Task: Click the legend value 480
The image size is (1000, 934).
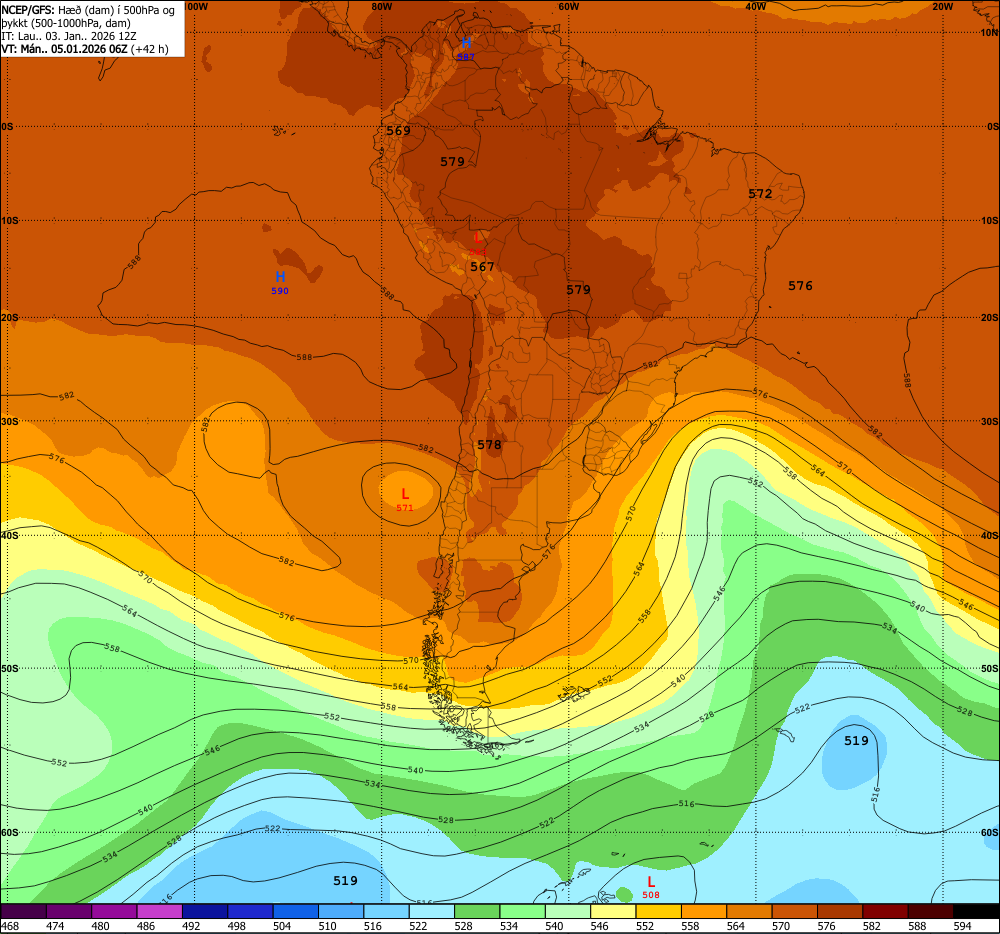Action: pyautogui.click(x=101, y=926)
